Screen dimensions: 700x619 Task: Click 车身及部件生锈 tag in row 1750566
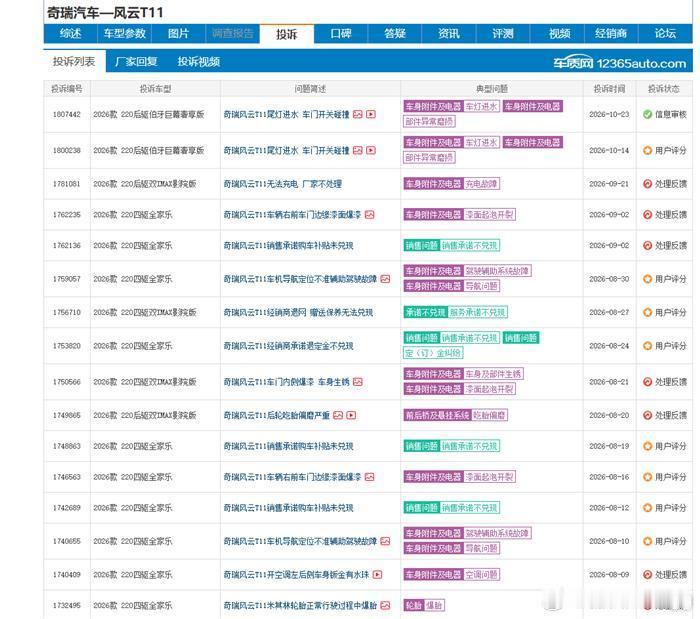coord(493,374)
